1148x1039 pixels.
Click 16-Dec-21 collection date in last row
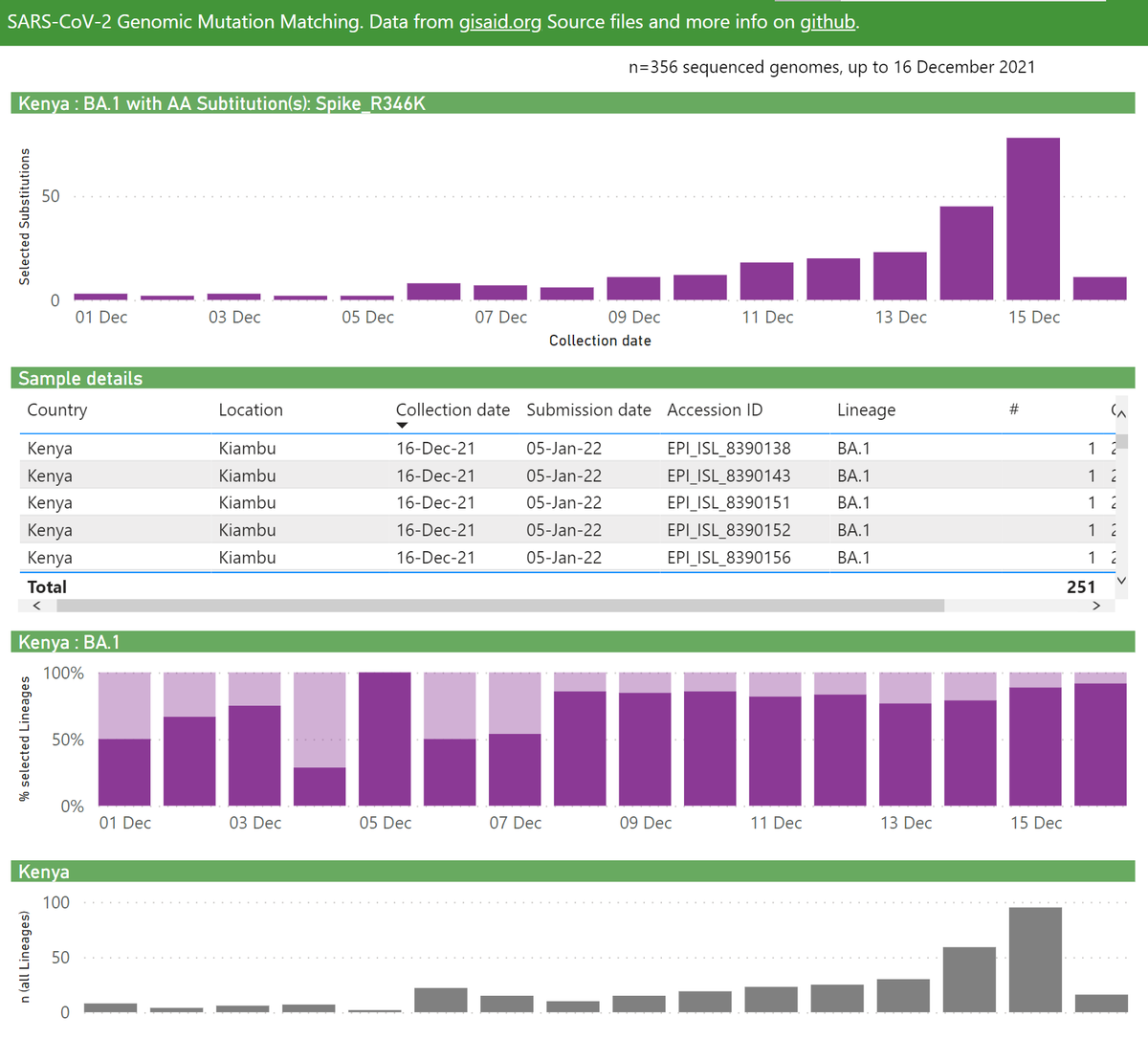tap(435, 557)
